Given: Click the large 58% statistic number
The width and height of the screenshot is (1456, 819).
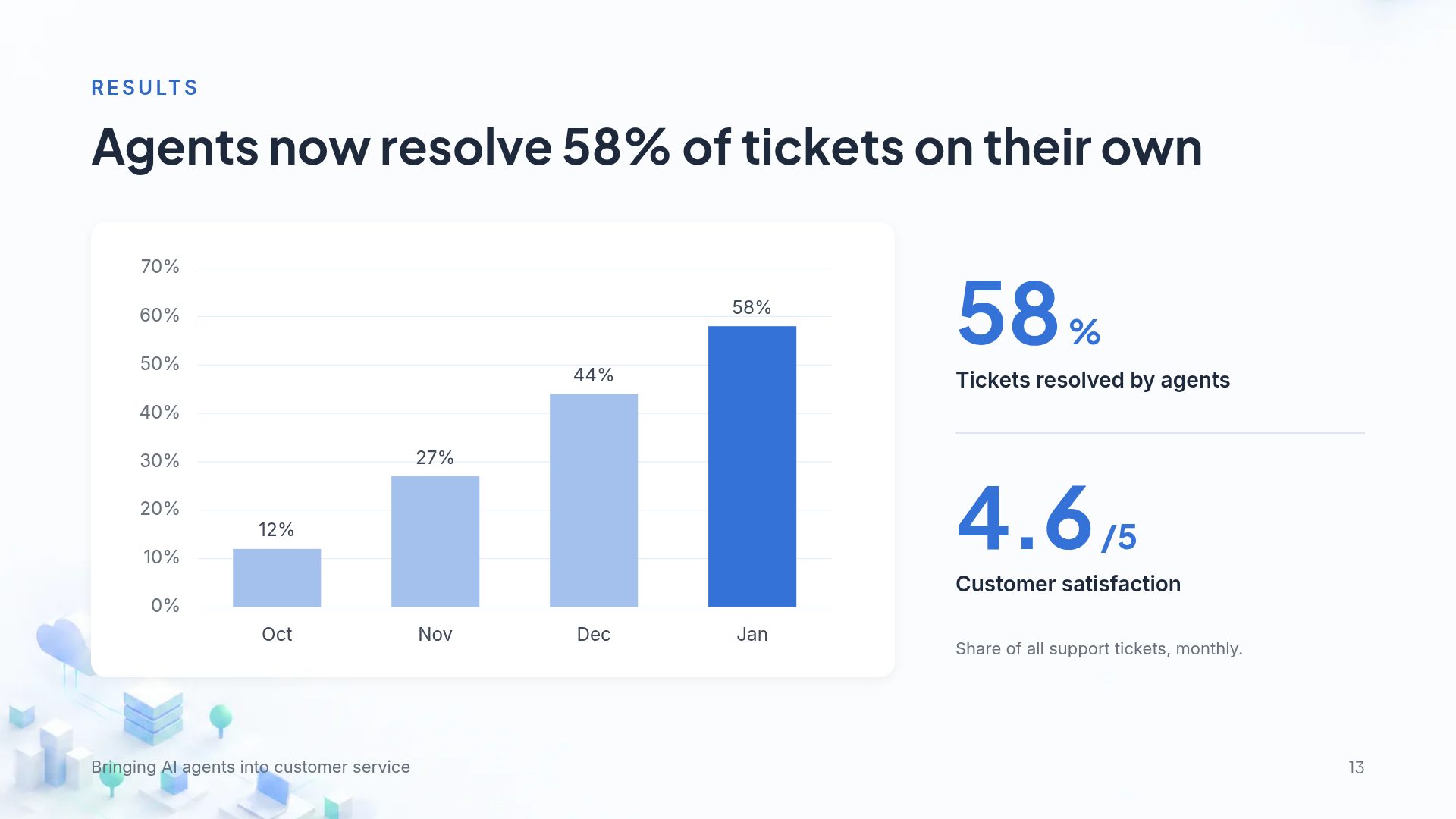Looking at the screenshot, I should (1028, 313).
